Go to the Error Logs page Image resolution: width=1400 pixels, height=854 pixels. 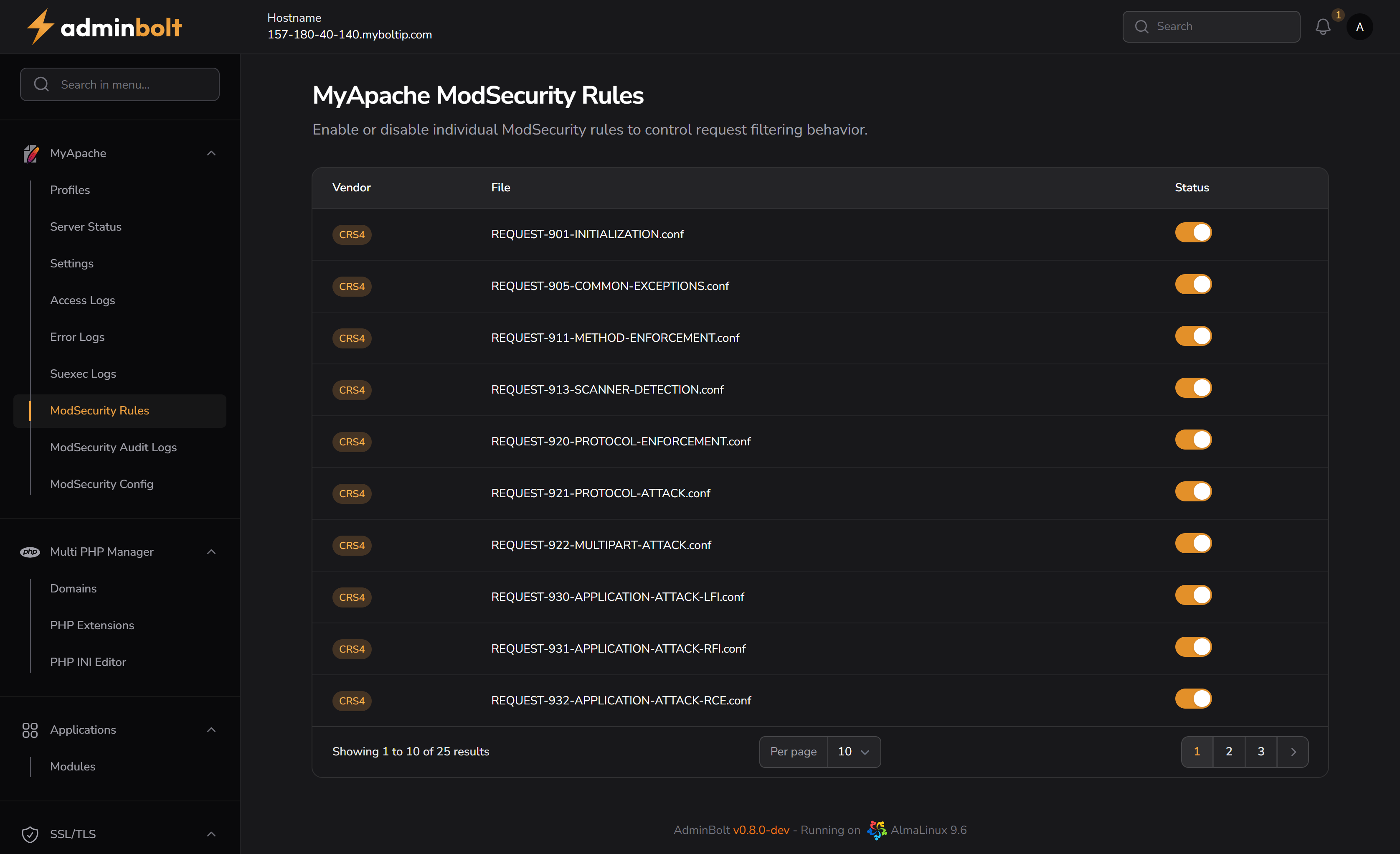tap(77, 336)
